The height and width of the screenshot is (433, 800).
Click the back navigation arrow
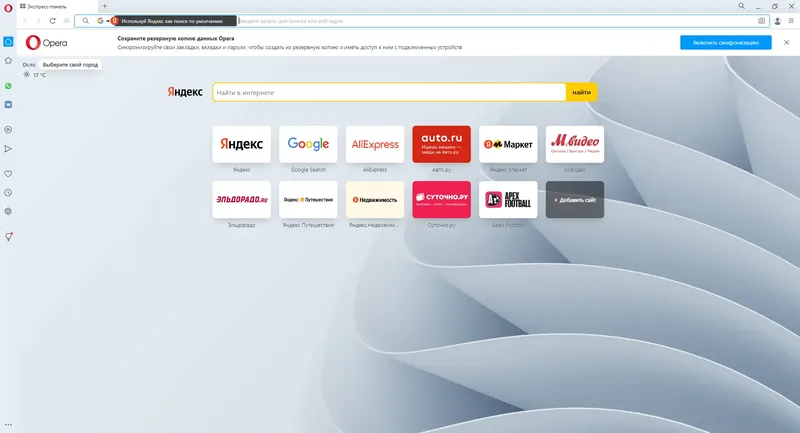click(24, 21)
